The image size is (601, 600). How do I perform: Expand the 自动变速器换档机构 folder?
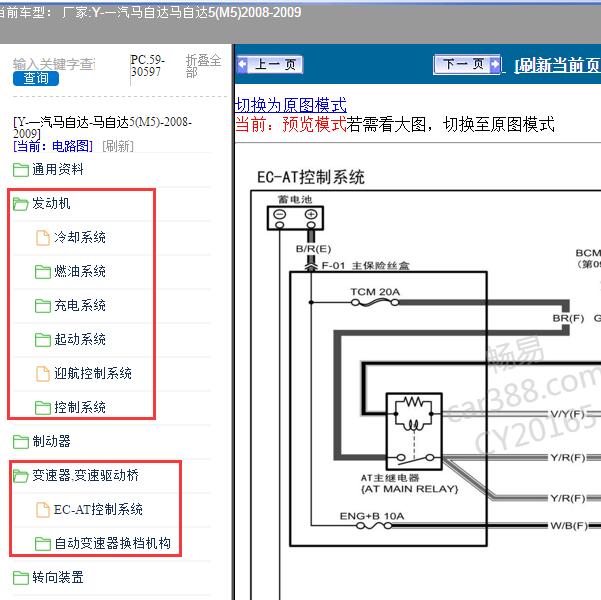[112, 543]
